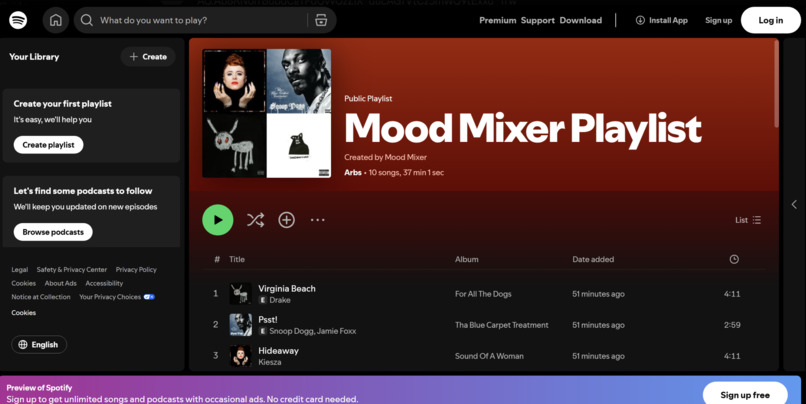This screenshot has height=404, width=806.
Task: Click the Sign up link
Action: click(x=718, y=20)
